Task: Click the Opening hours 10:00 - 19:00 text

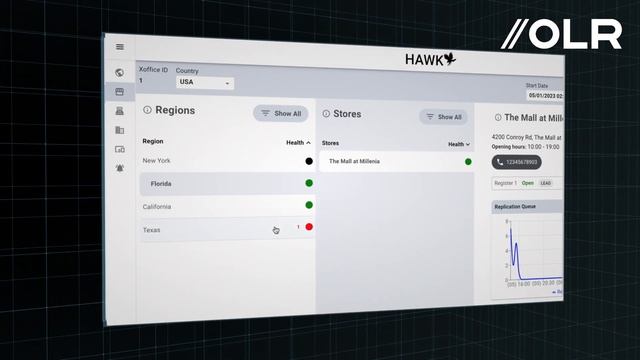Action: [525, 147]
